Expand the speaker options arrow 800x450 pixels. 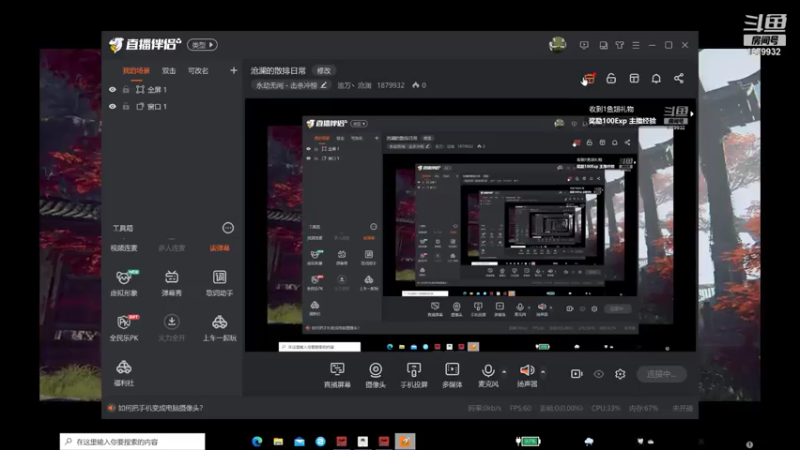click(543, 372)
